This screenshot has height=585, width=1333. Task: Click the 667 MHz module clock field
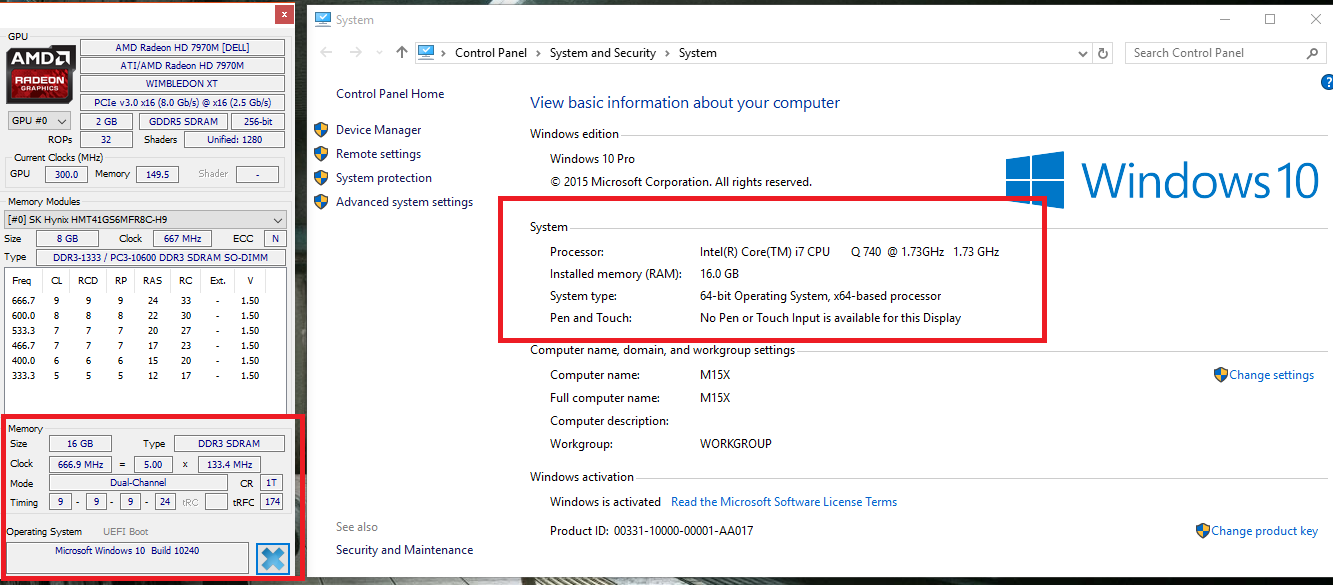click(x=182, y=239)
